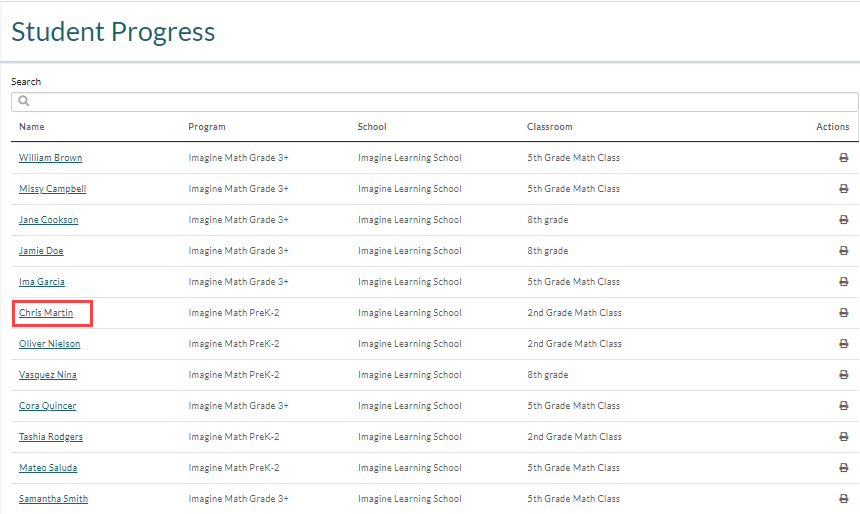View Oliver Nielson's progress details
This screenshot has height=514, width=860.
coord(49,344)
